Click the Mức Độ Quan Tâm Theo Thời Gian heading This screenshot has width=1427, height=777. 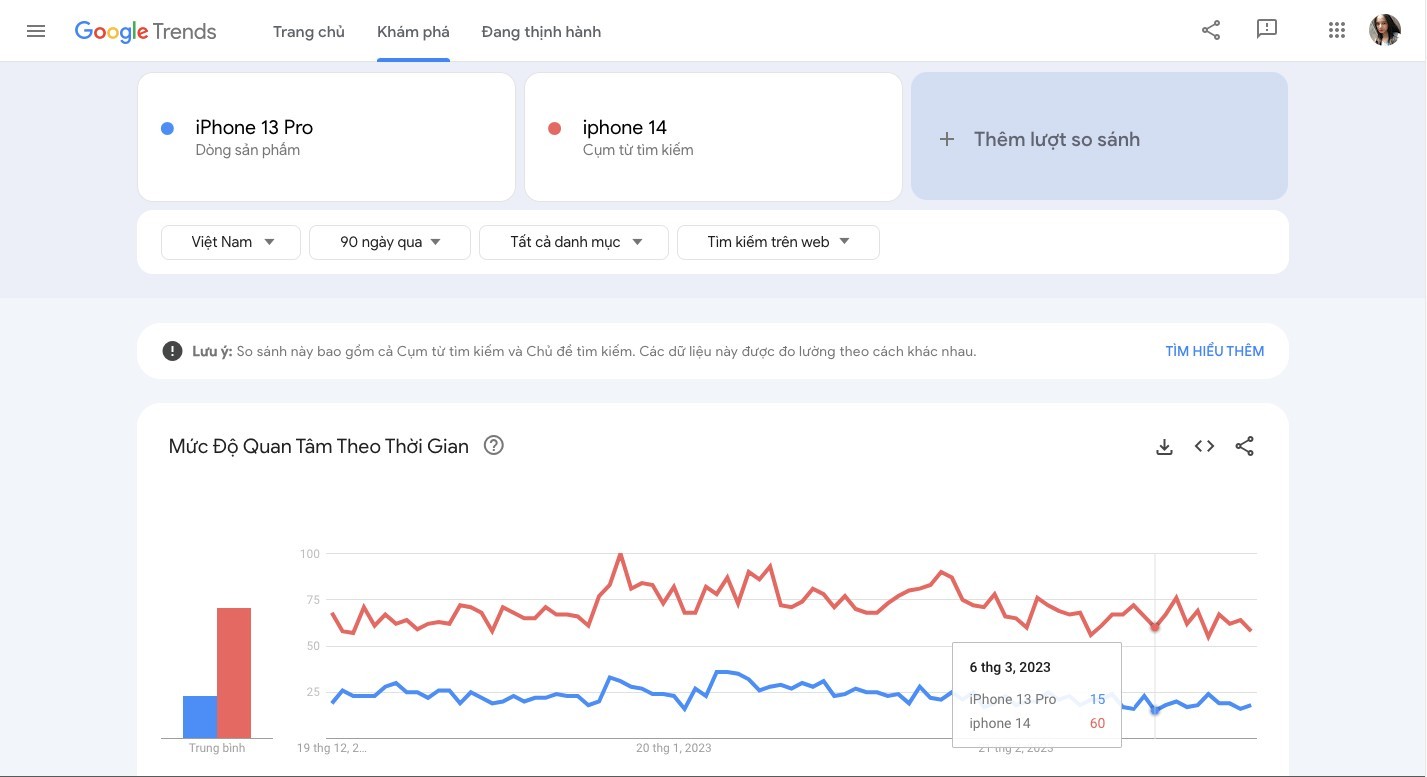coord(319,446)
